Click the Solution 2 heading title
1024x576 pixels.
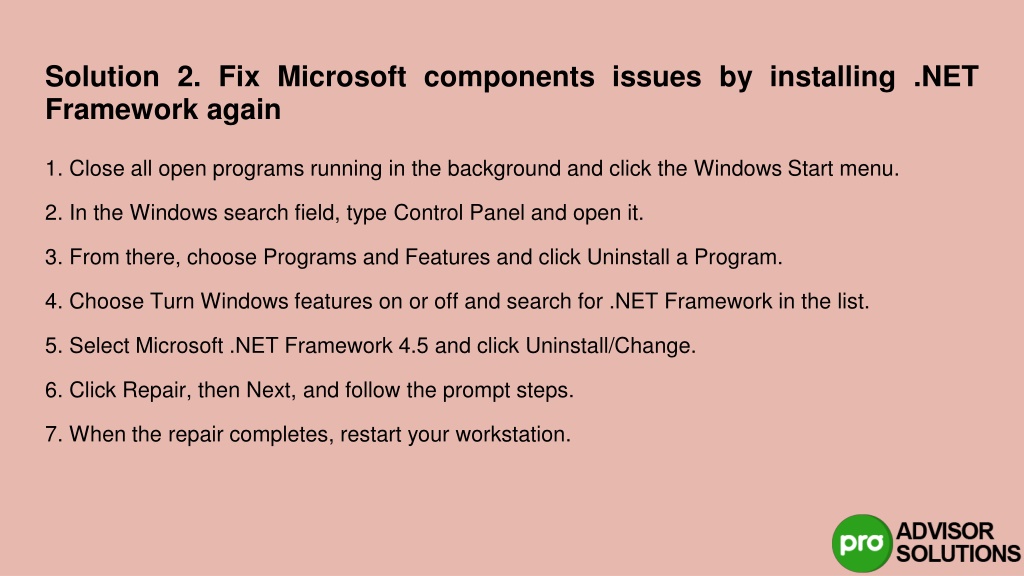tap(511, 93)
